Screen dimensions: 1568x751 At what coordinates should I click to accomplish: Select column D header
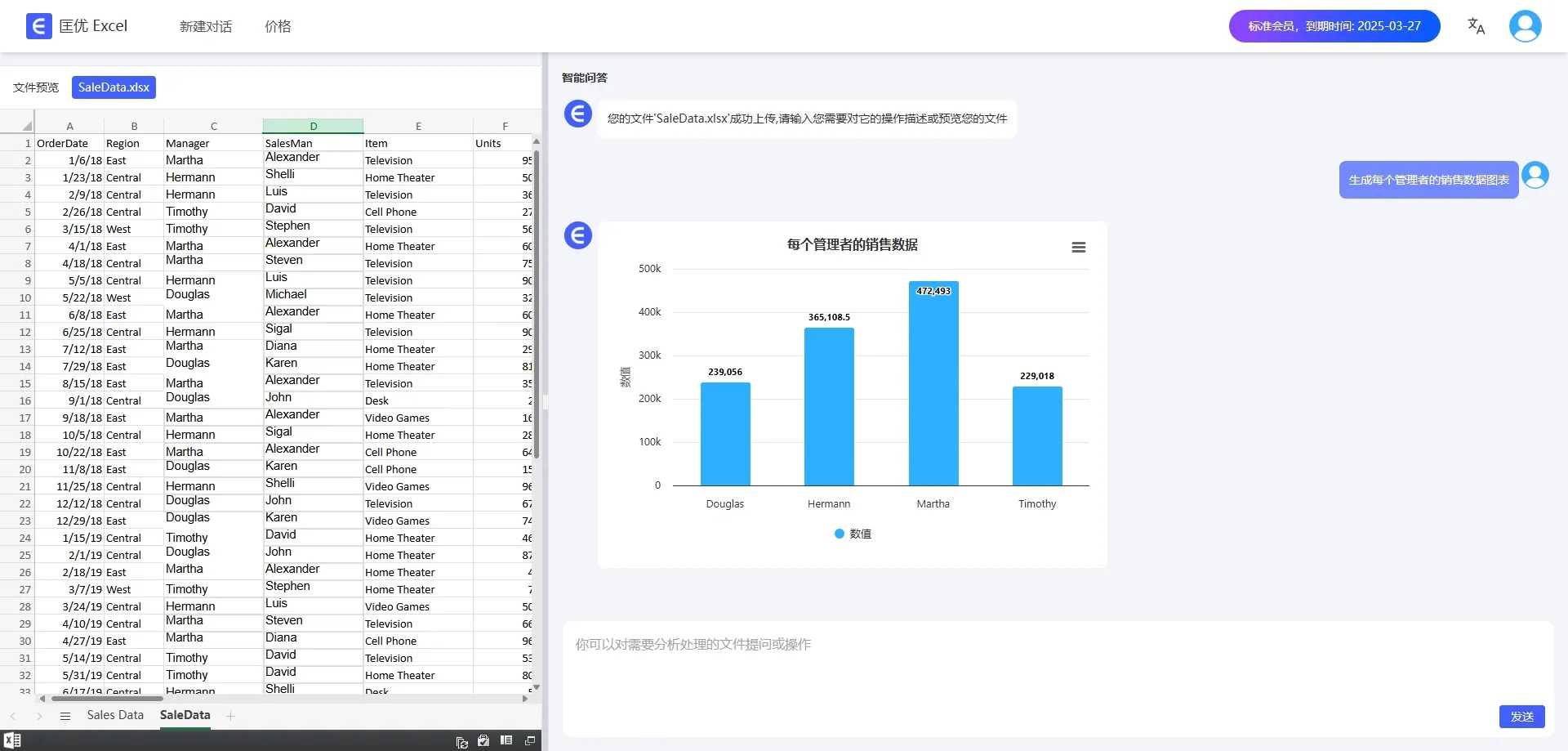(313, 126)
